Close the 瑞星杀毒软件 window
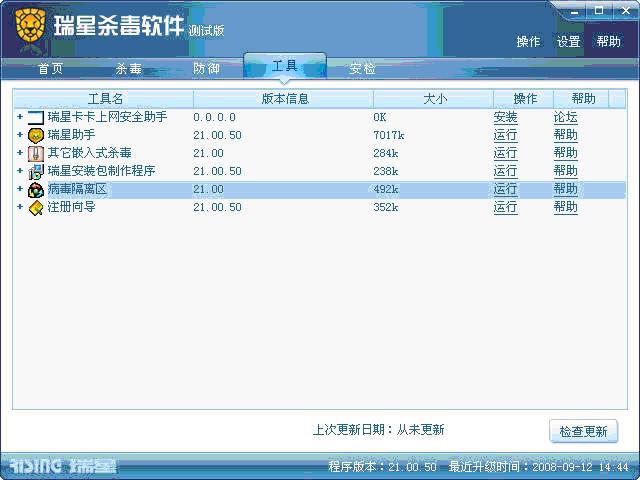The height and width of the screenshot is (480, 640). 626,11
